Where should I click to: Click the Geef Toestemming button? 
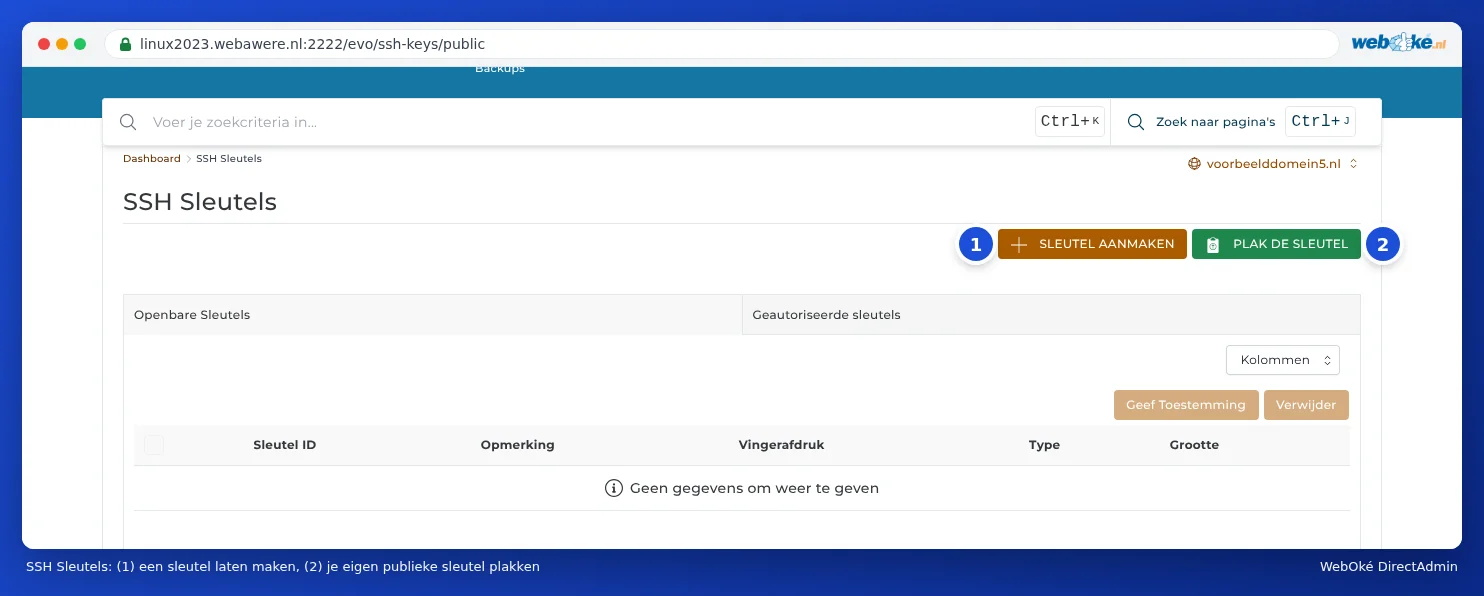pos(1186,405)
